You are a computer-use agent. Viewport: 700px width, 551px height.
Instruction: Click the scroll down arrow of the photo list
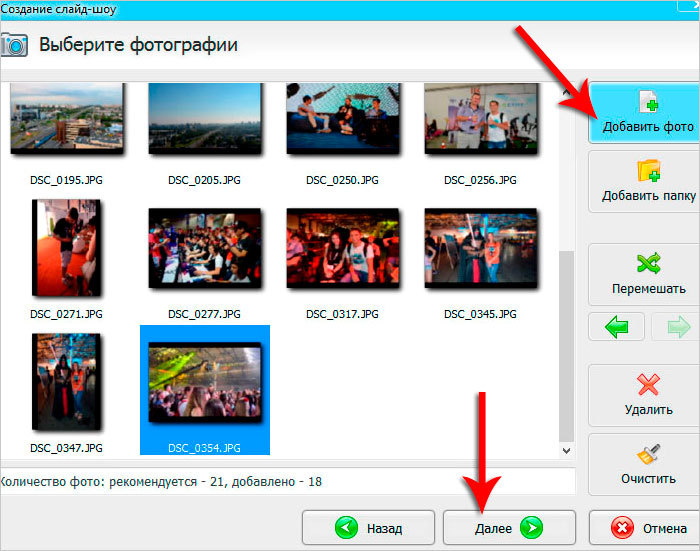point(566,451)
